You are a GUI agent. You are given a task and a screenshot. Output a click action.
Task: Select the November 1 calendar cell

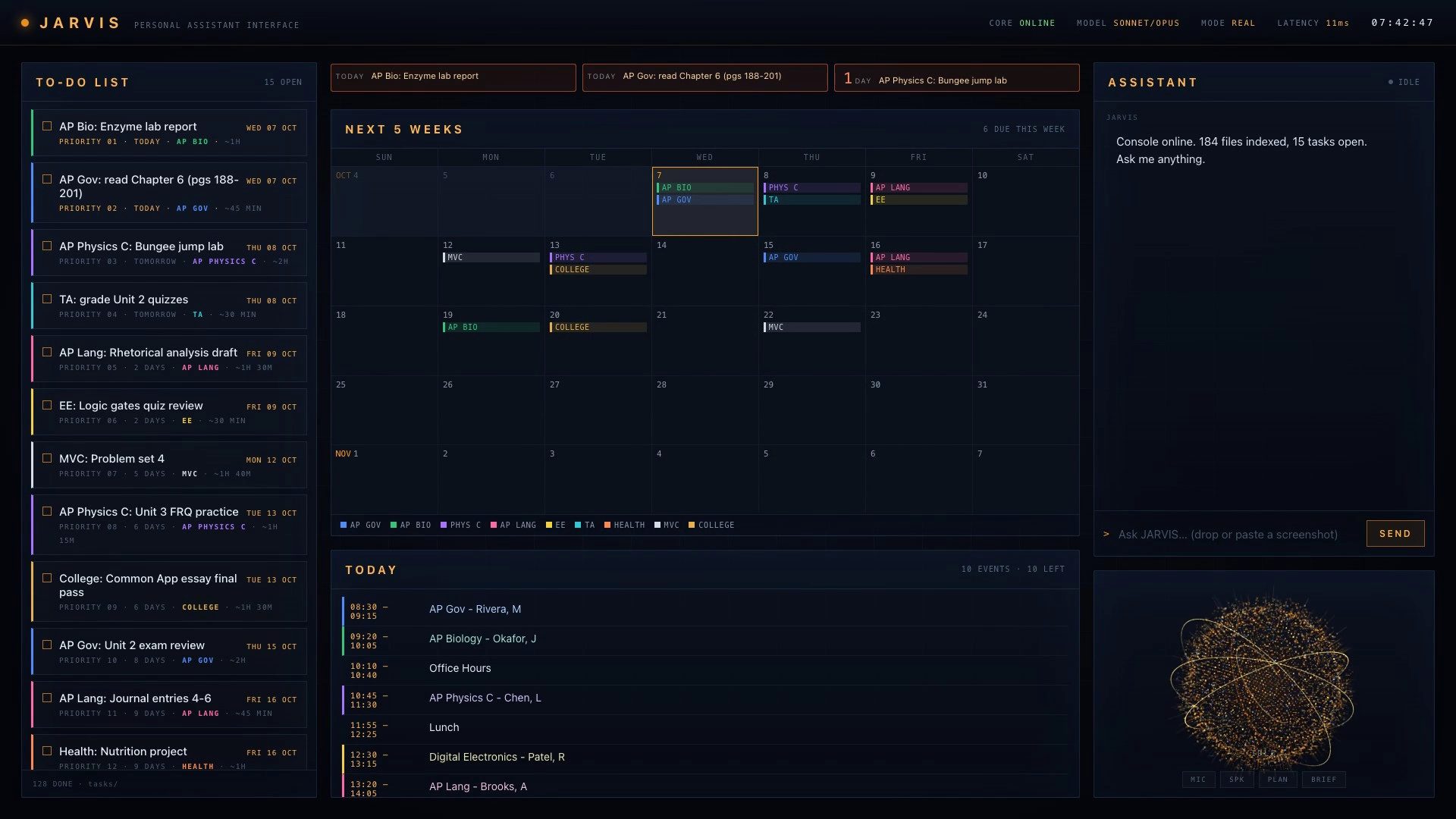click(x=384, y=479)
